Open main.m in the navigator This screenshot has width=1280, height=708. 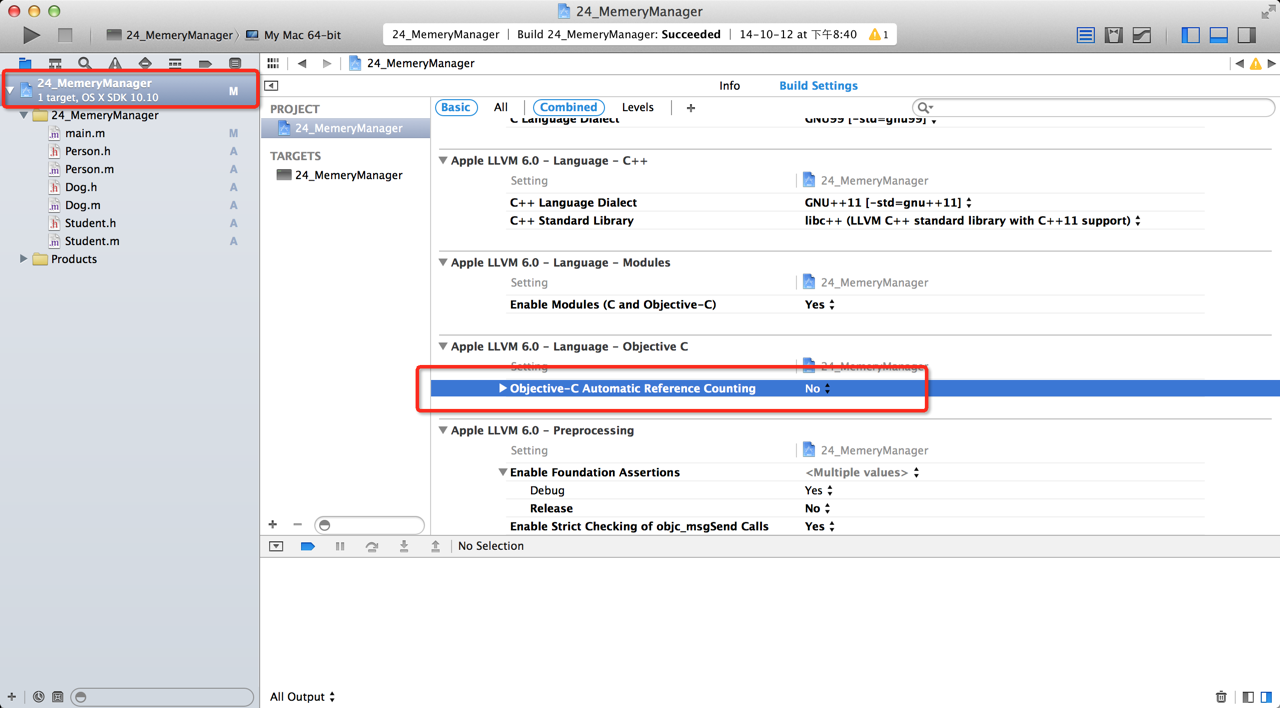tap(85, 133)
